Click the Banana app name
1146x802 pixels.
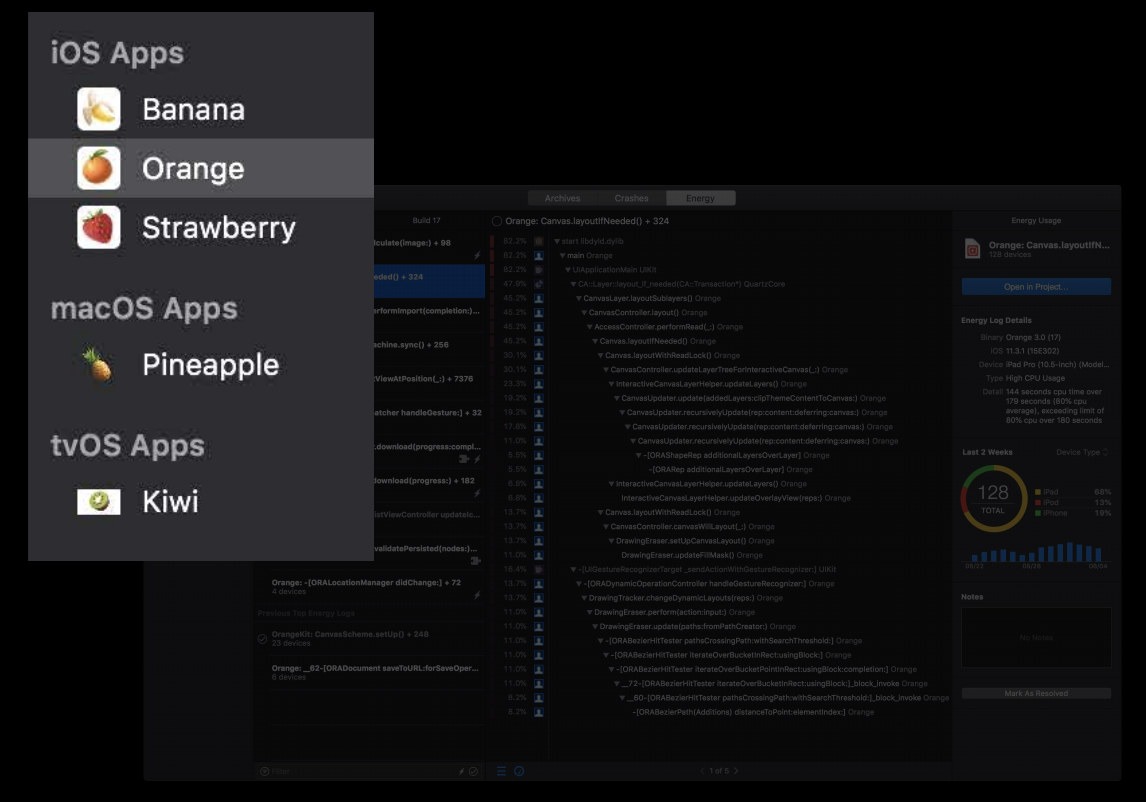point(194,110)
